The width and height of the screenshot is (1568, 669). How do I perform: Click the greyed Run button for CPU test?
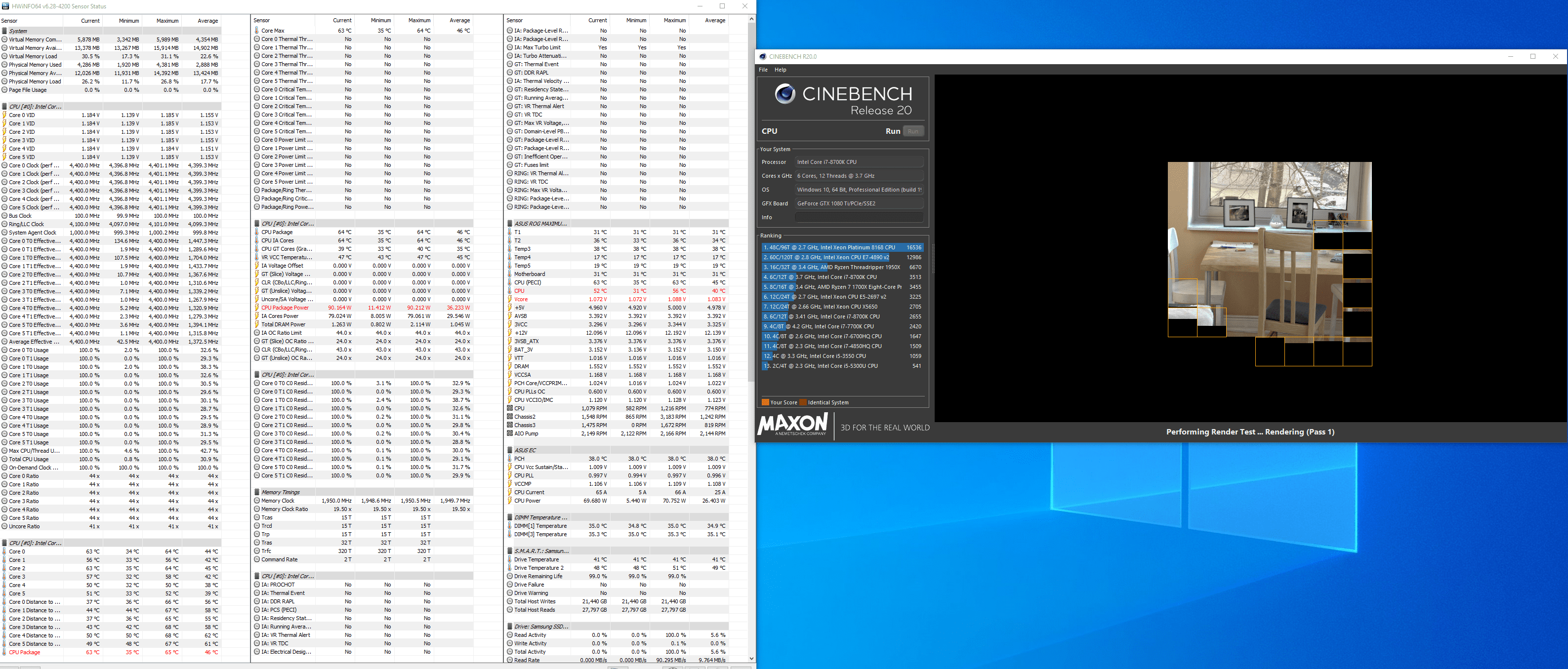coord(913,131)
